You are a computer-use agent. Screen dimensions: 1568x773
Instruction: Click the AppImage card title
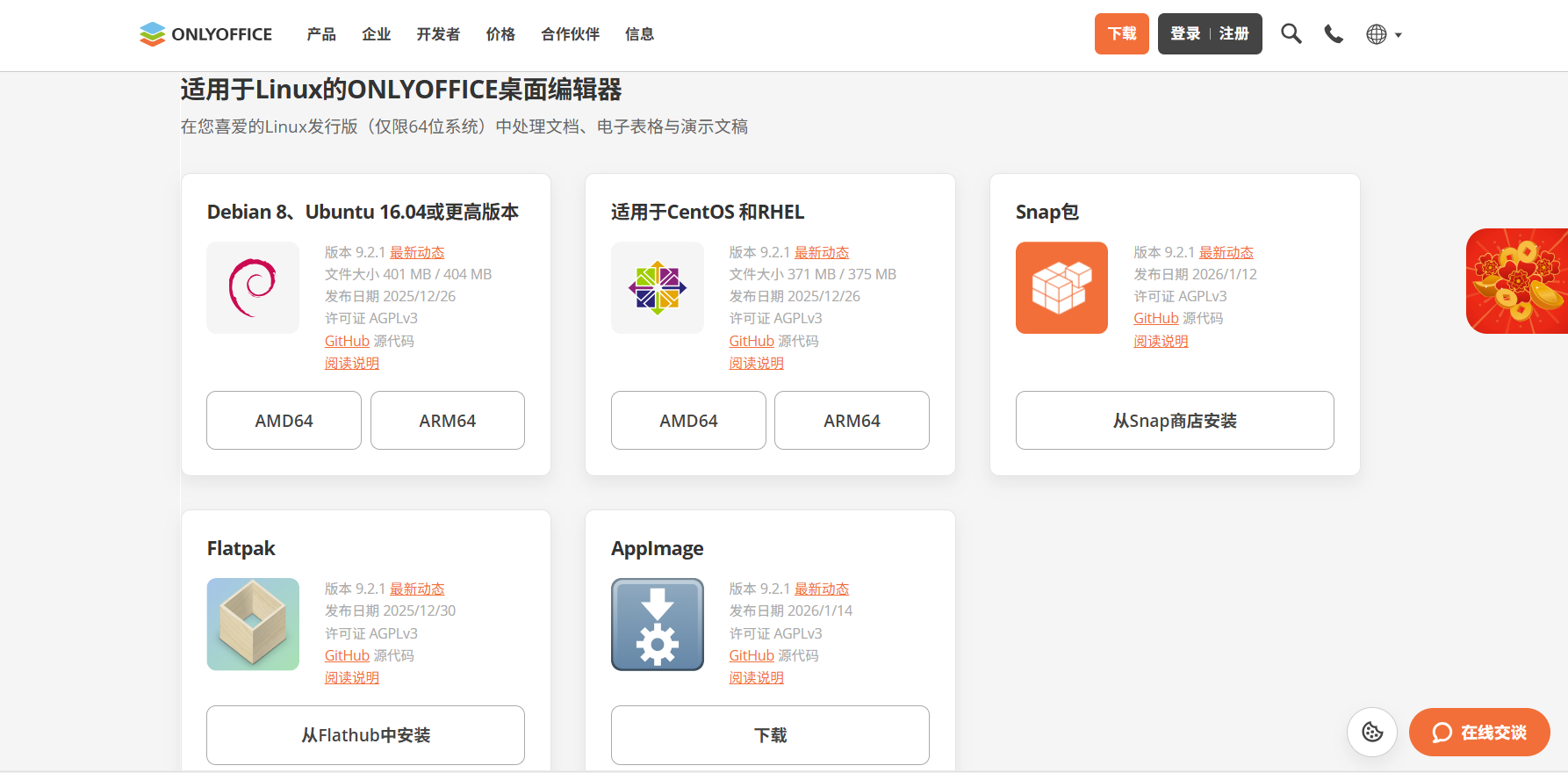click(x=658, y=548)
